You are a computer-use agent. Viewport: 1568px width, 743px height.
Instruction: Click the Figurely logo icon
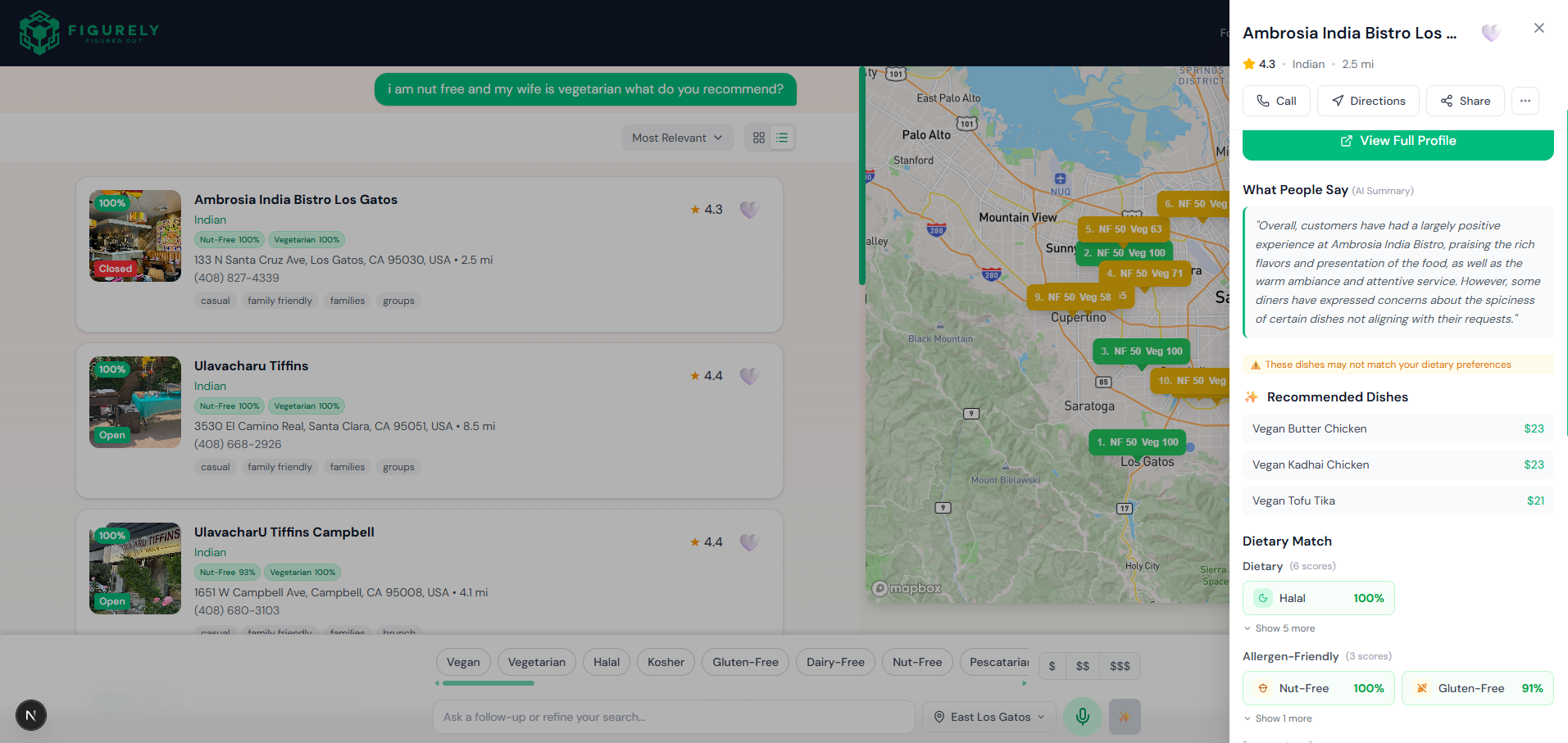click(x=39, y=33)
